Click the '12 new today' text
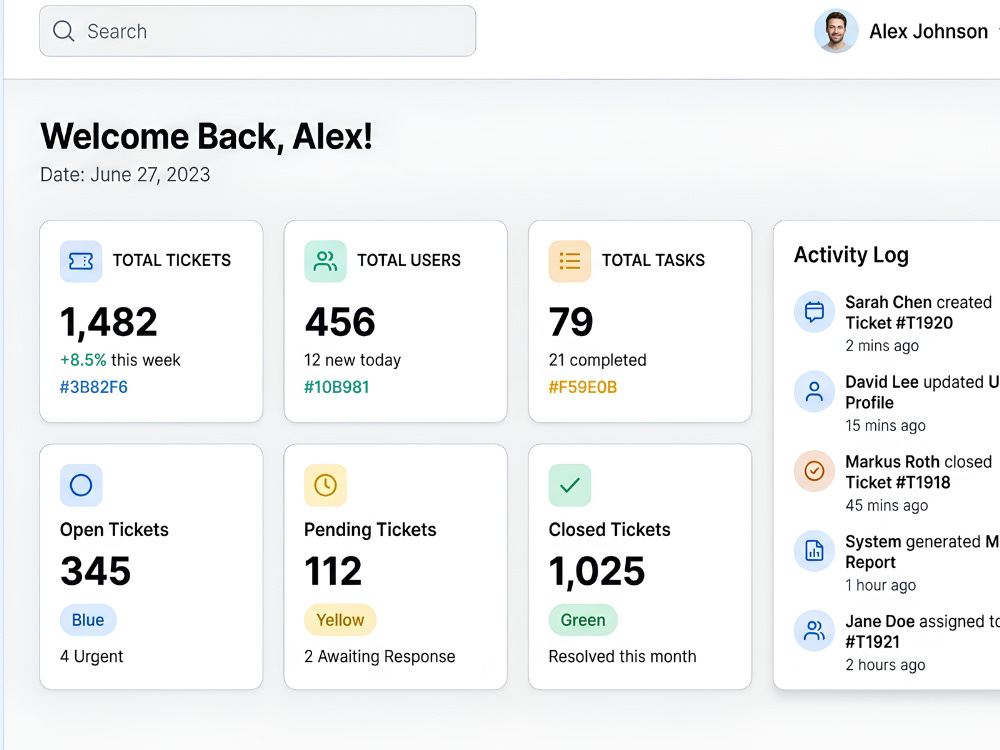This screenshot has width=1000, height=750. 353,360
